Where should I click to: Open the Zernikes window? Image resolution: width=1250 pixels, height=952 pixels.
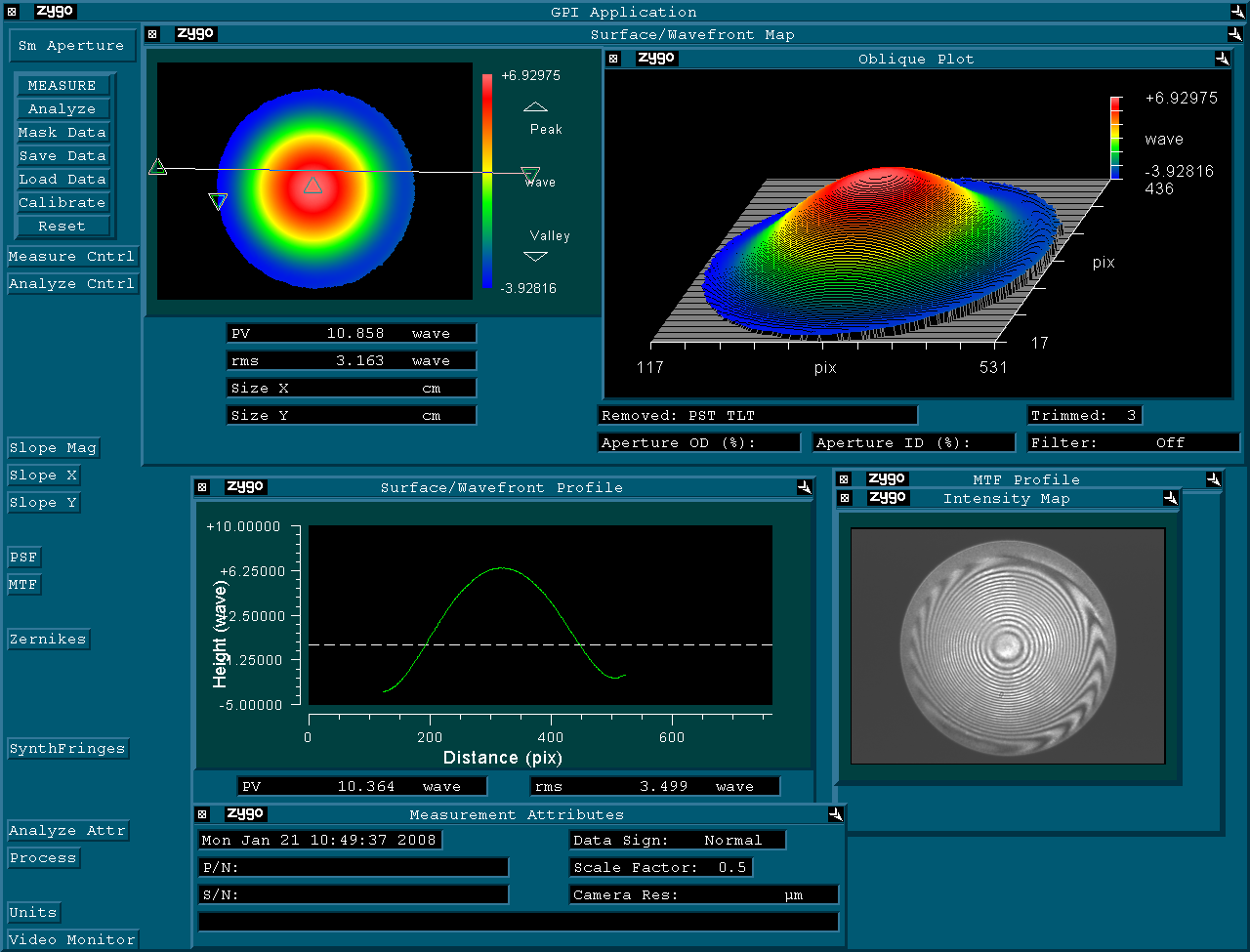pos(48,639)
